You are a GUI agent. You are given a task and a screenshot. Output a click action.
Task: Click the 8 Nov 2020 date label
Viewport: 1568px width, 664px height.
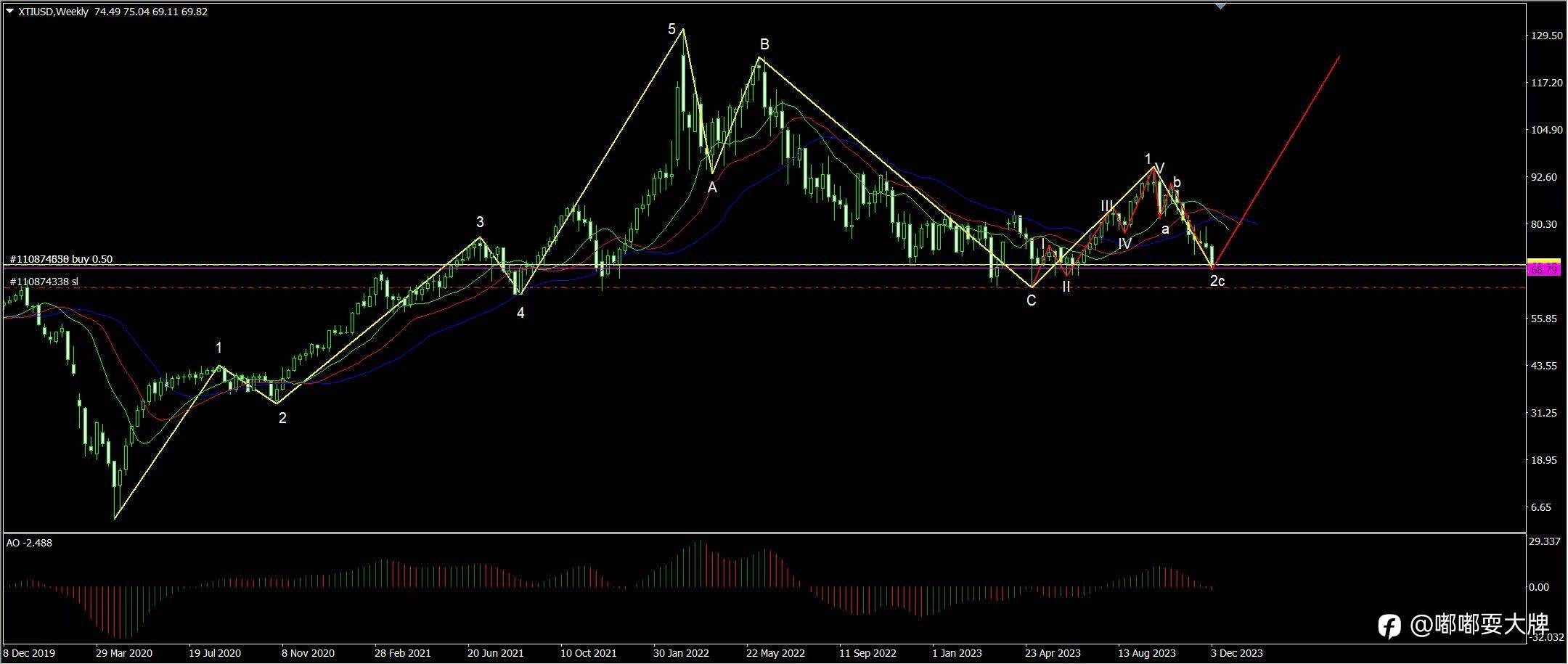pyautogui.click(x=308, y=653)
